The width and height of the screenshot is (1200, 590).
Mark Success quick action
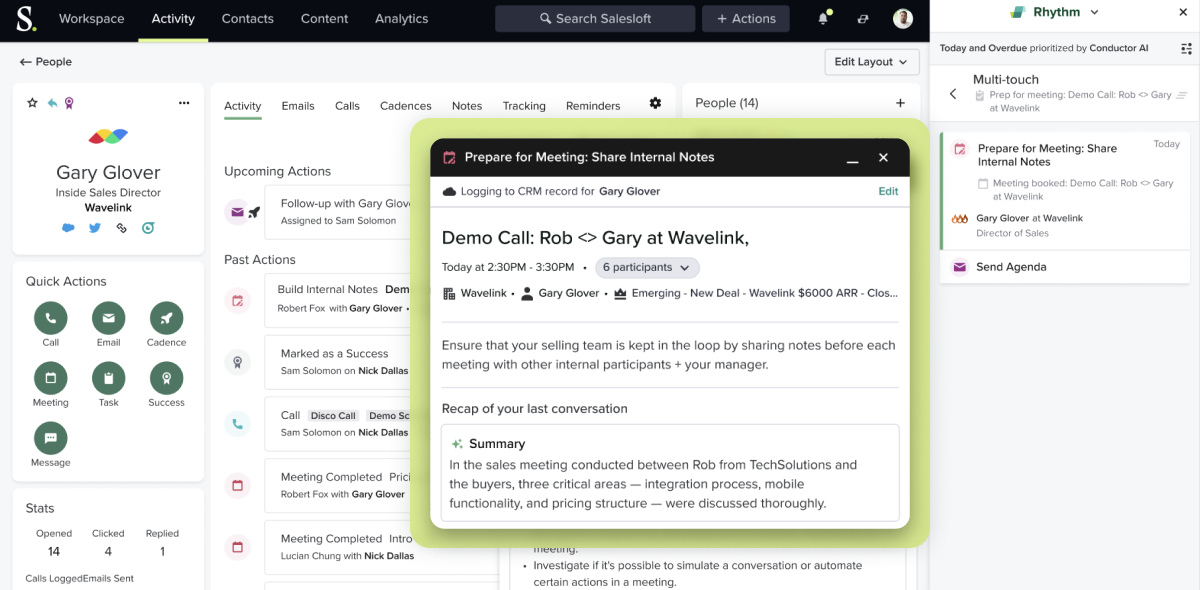pos(166,379)
